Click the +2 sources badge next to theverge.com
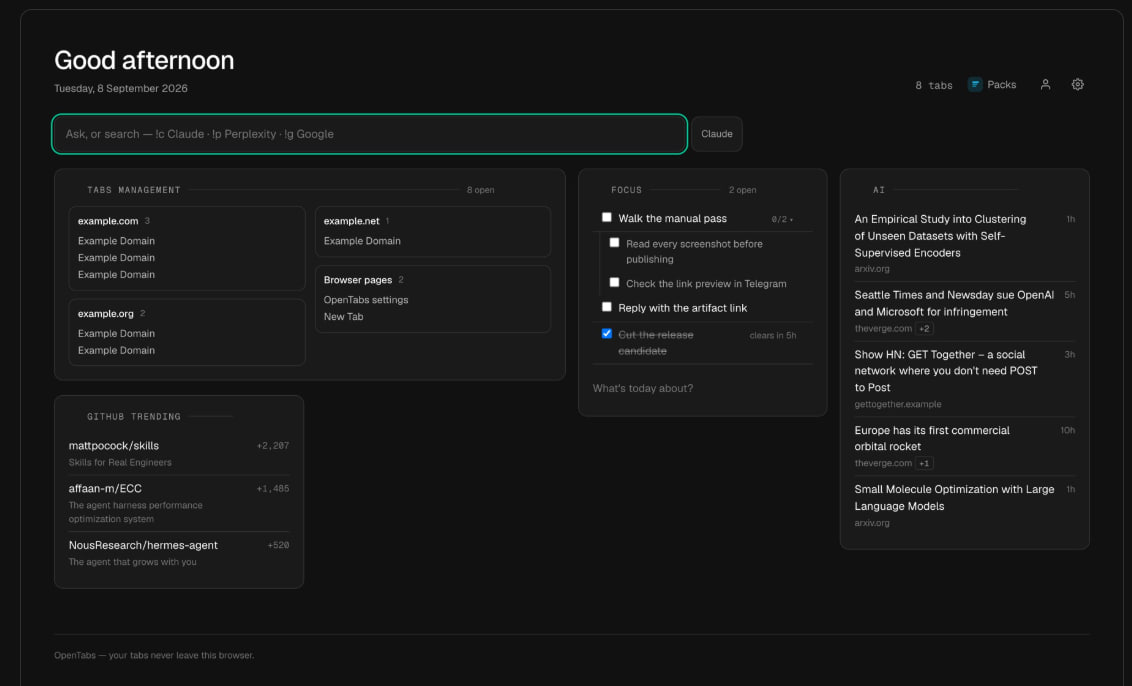The image size is (1132, 686). [924, 329]
